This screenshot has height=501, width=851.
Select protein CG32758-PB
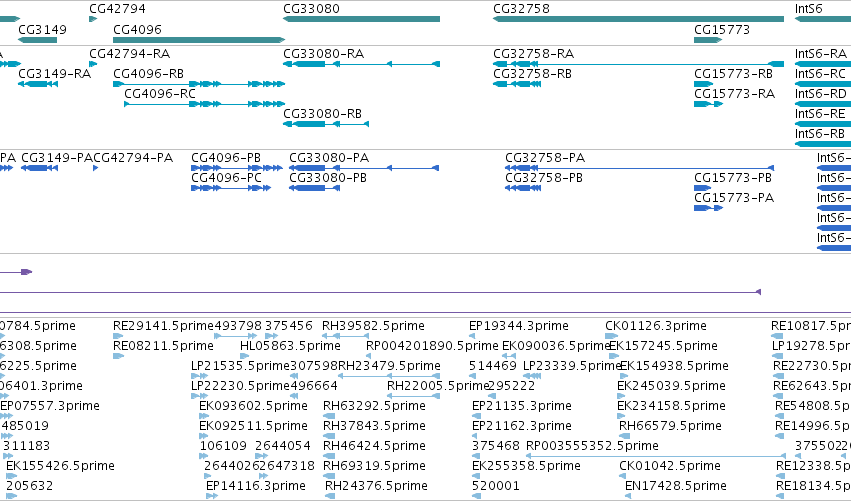click(x=523, y=188)
